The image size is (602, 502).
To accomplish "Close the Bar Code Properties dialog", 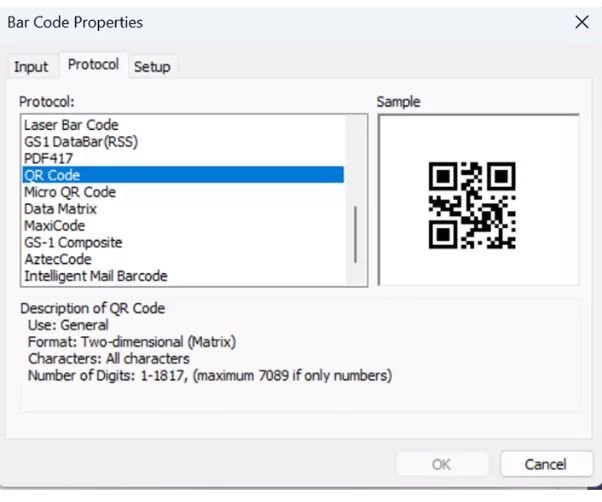I will tap(580, 21).
